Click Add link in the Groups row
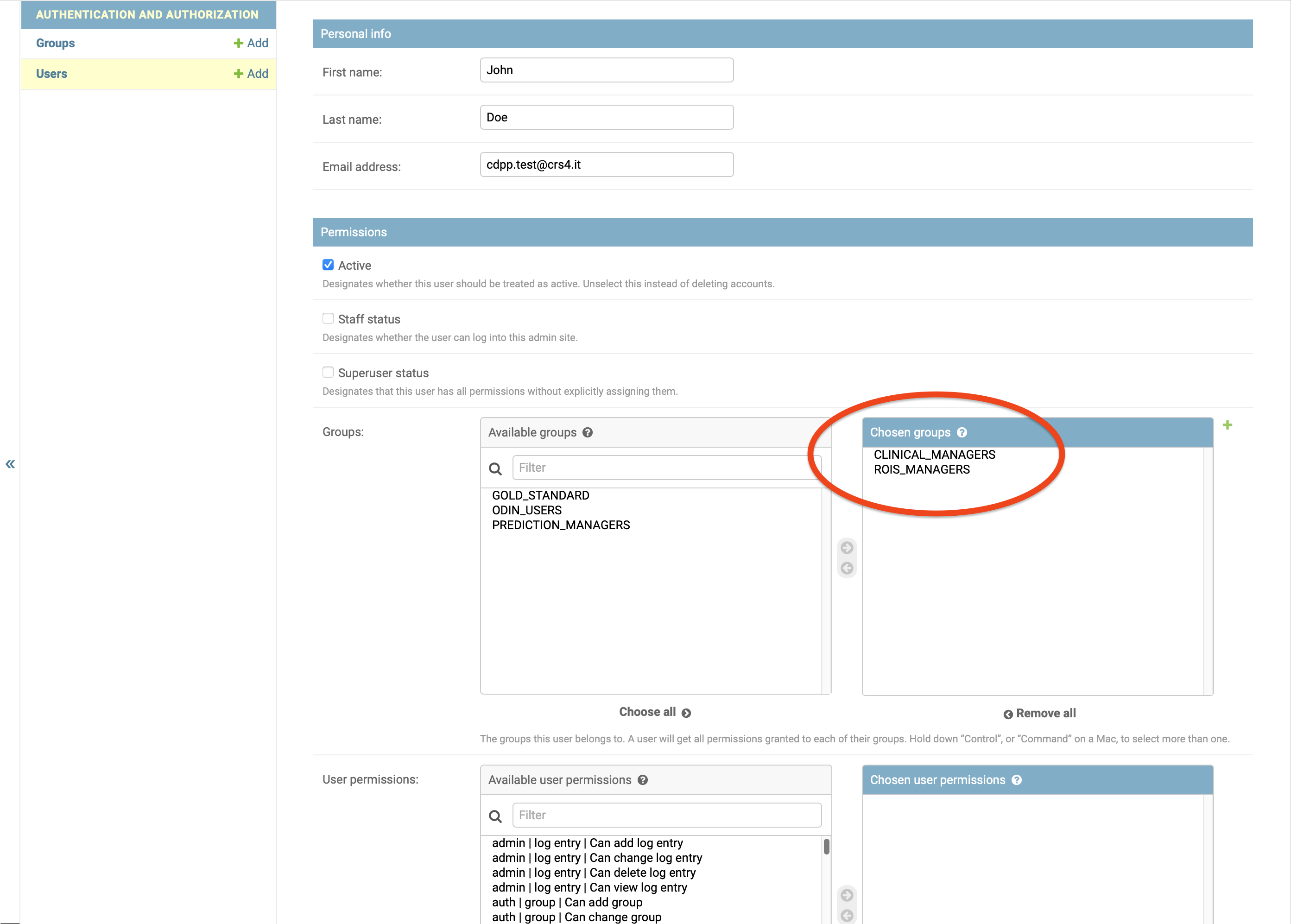1291x924 pixels. pos(258,43)
